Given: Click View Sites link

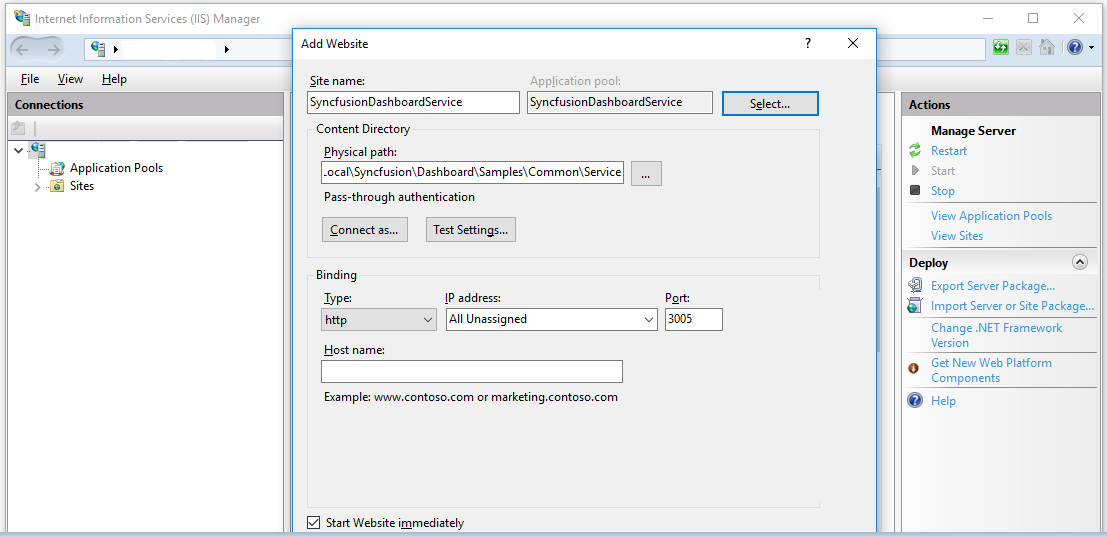Looking at the screenshot, I should tap(957, 236).
